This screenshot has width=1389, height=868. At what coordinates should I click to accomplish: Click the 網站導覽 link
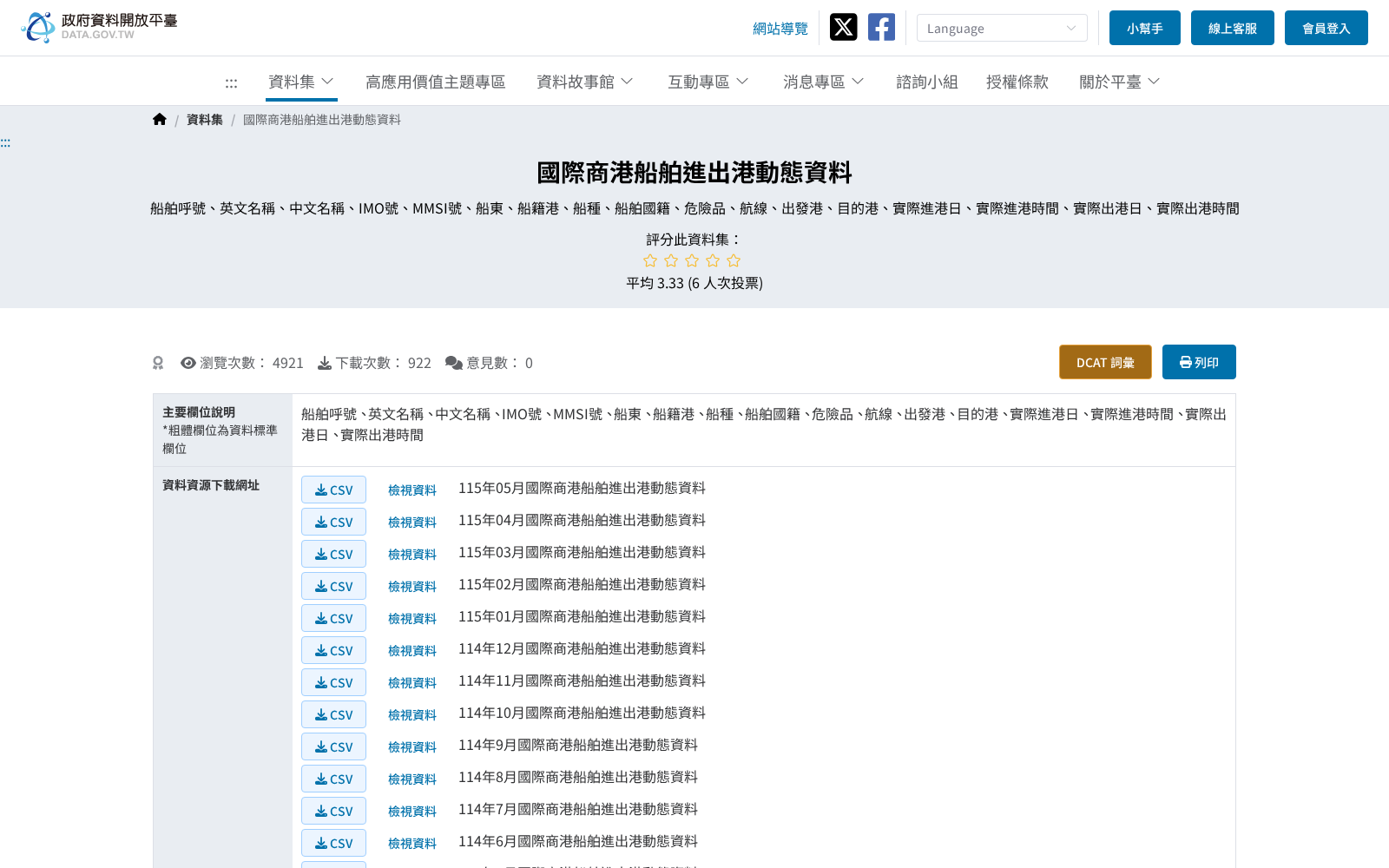[x=780, y=29]
